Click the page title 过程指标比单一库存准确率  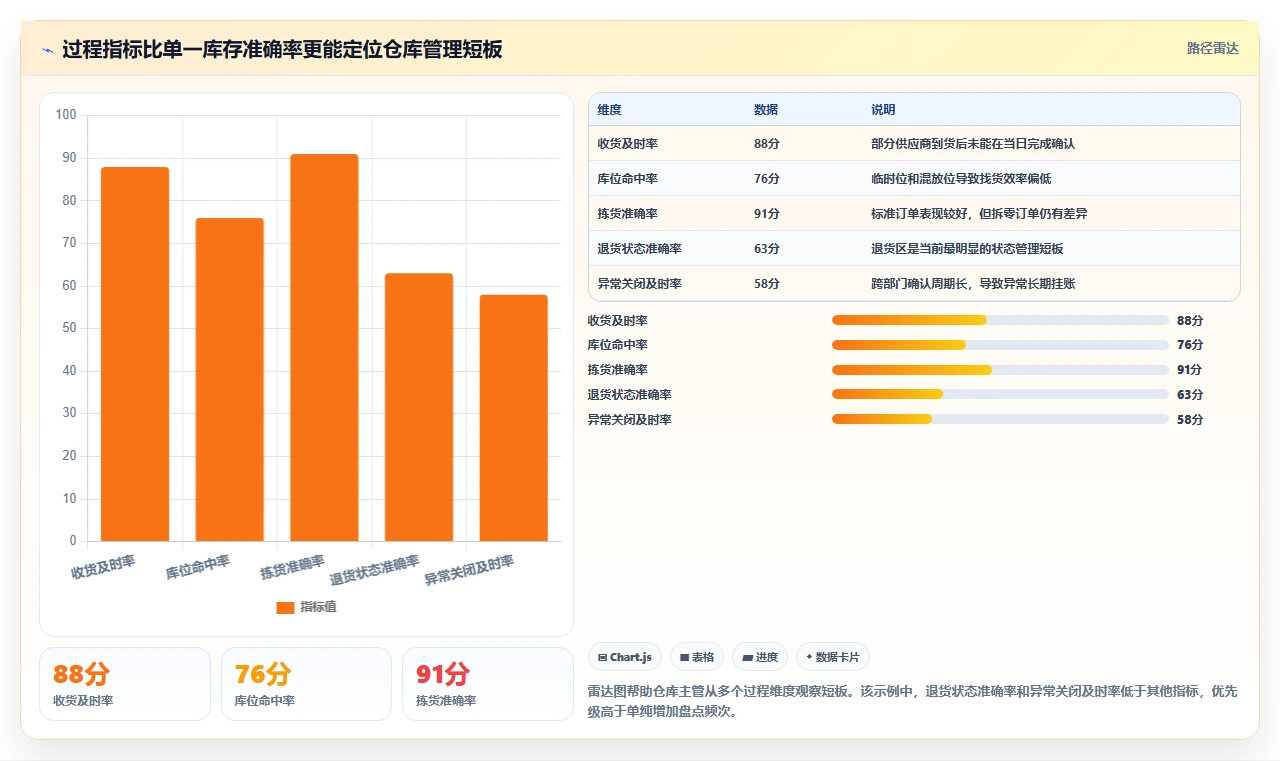[x=282, y=49]
